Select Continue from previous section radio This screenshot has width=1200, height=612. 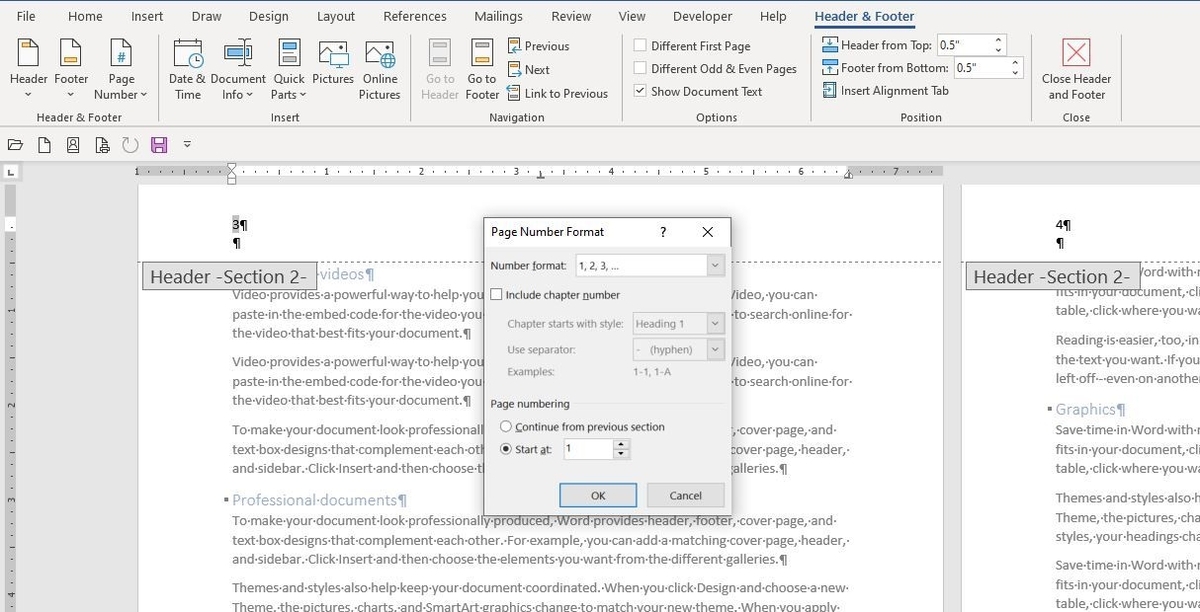tap(506, 427)
